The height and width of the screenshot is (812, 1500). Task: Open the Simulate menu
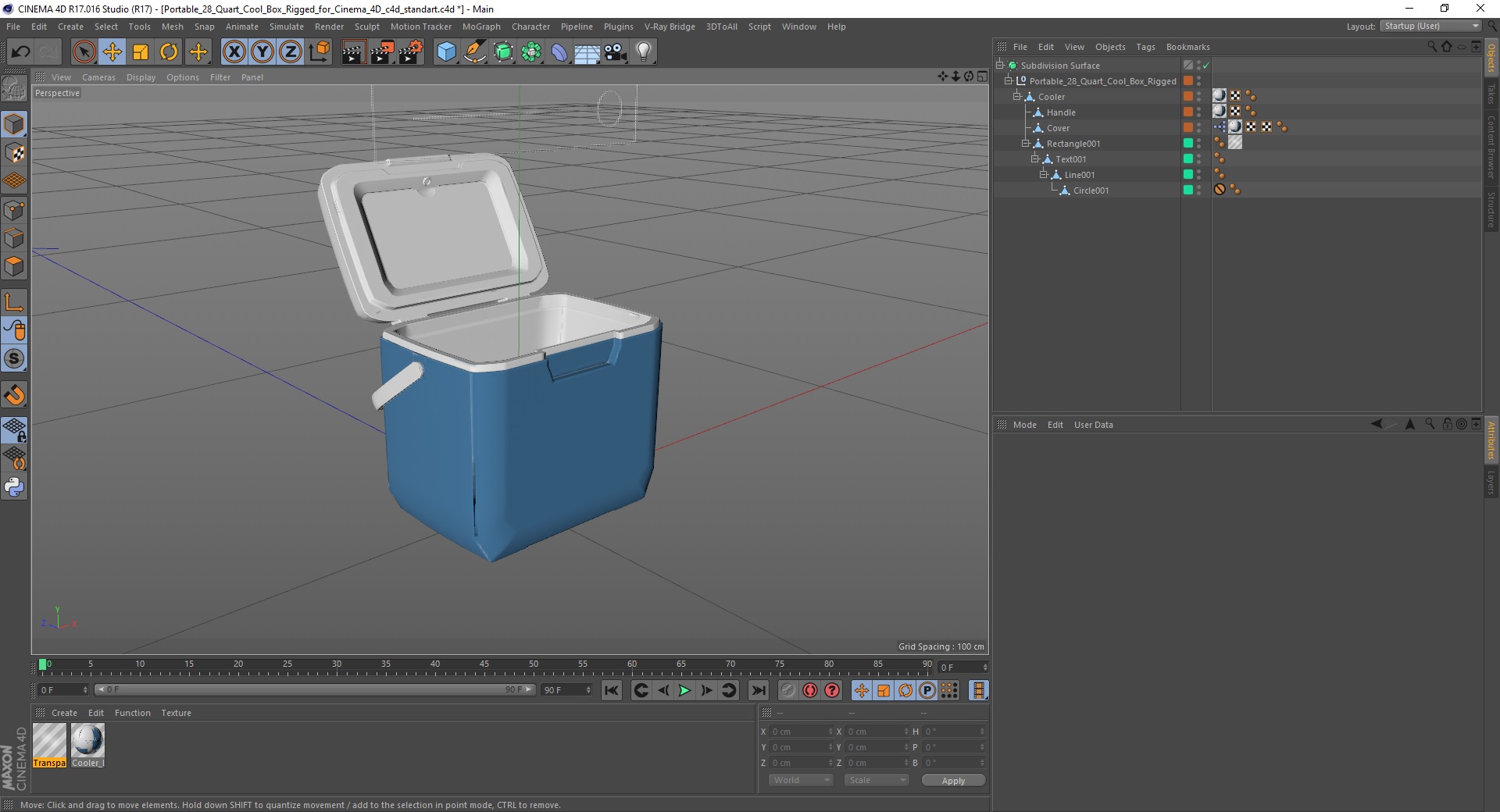click(x=287, y=27)
